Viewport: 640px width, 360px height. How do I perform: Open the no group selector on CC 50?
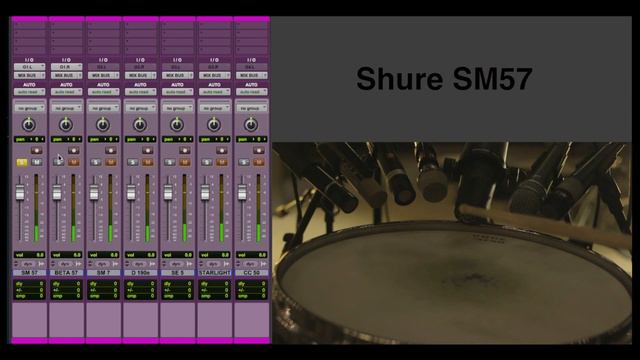(x=251, y=108)
